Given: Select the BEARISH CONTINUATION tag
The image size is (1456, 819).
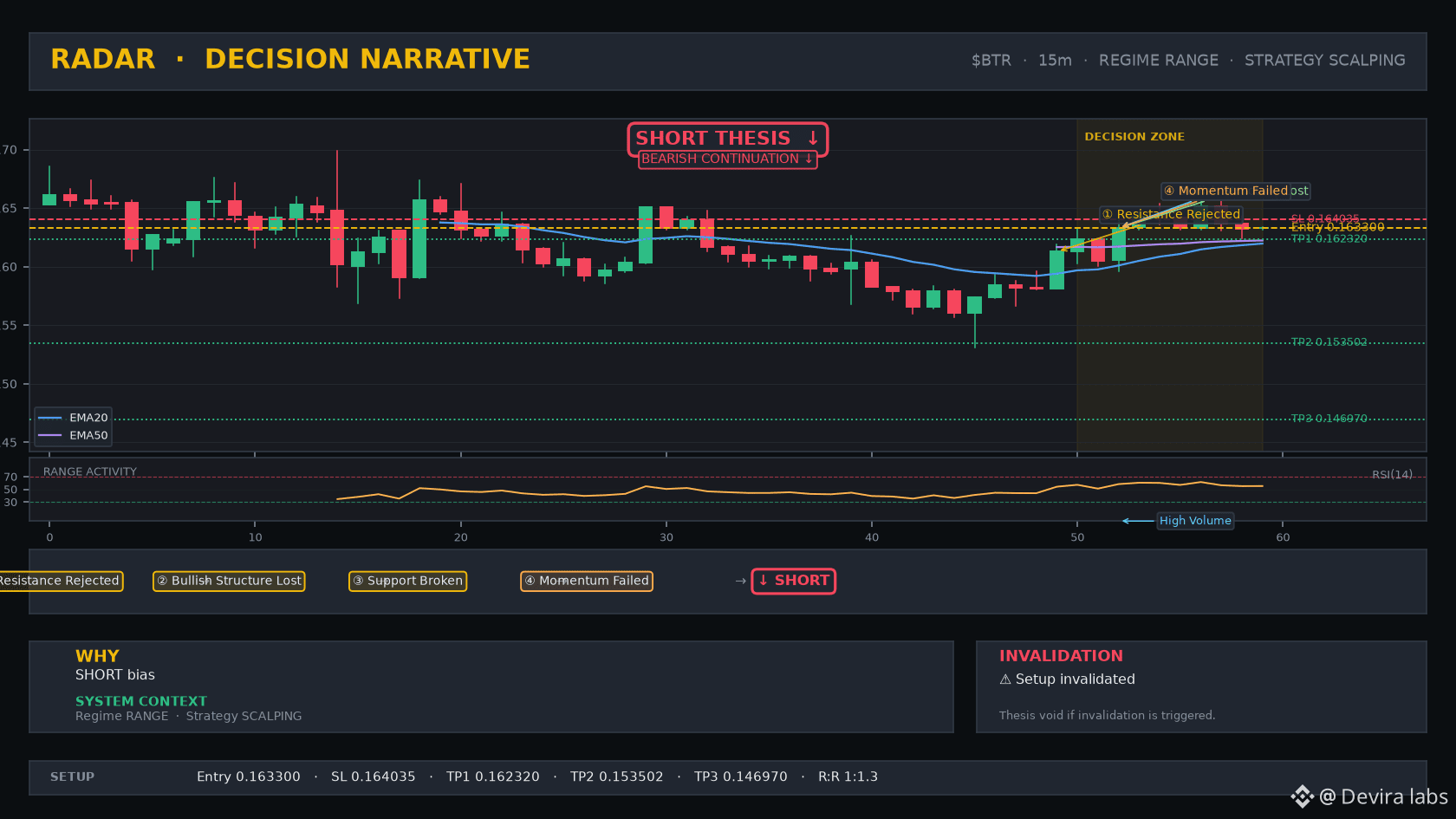Looking at the screenshot, I should 727,159.
